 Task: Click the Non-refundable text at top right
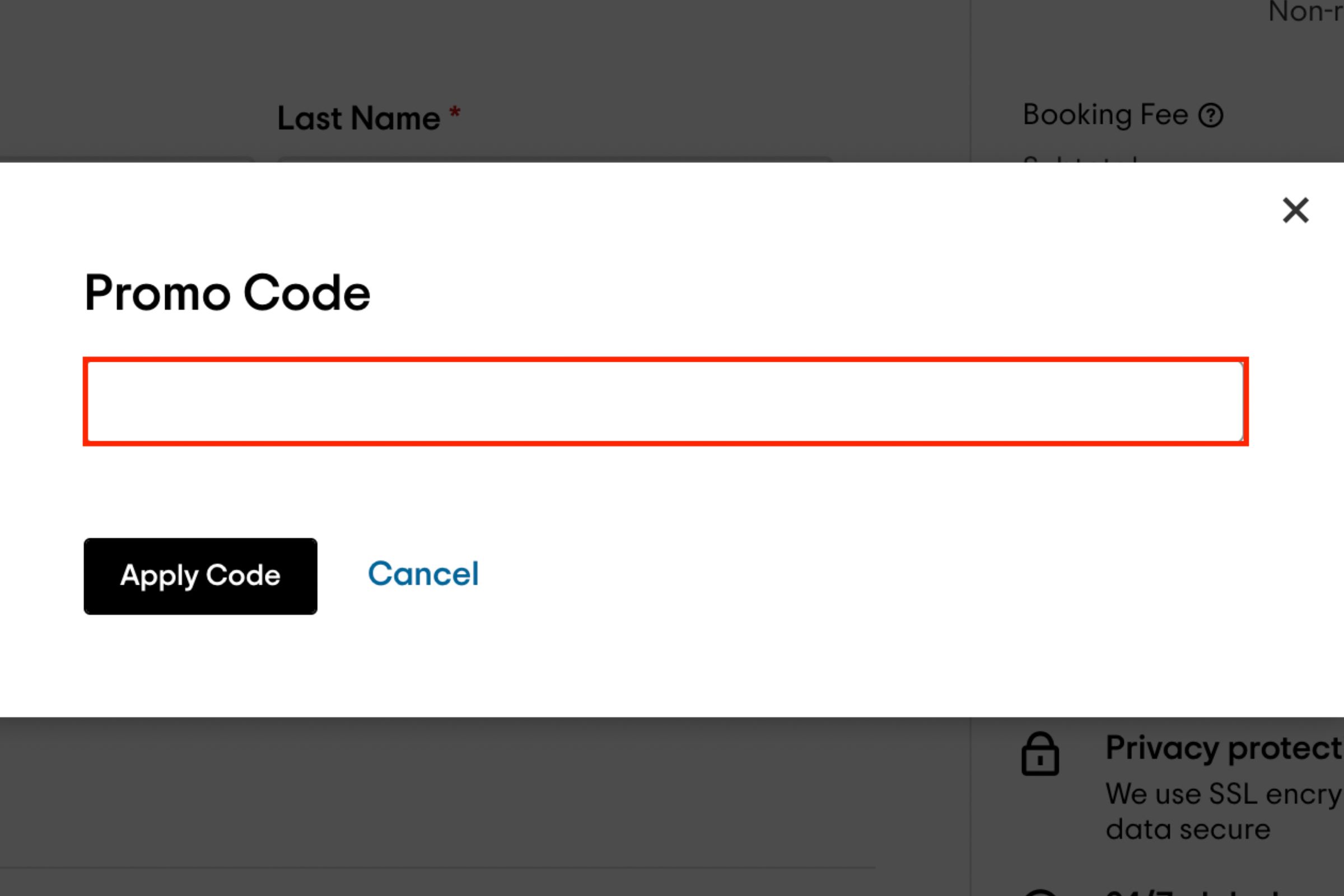coord(1306,11)
